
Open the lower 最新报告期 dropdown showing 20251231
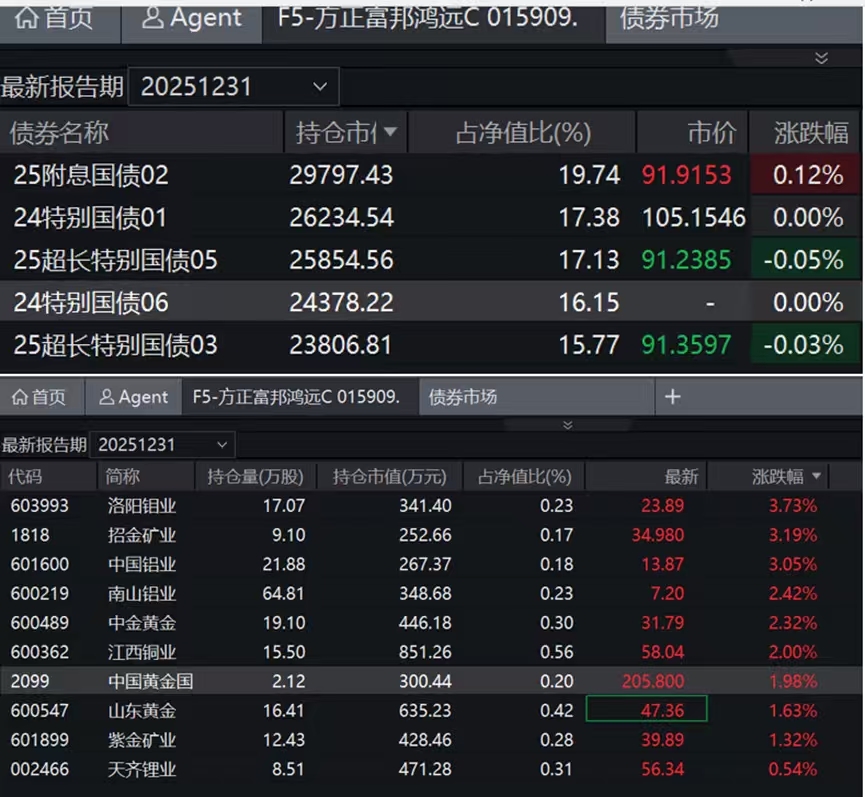pyautogui.click(x=162, y=445)
